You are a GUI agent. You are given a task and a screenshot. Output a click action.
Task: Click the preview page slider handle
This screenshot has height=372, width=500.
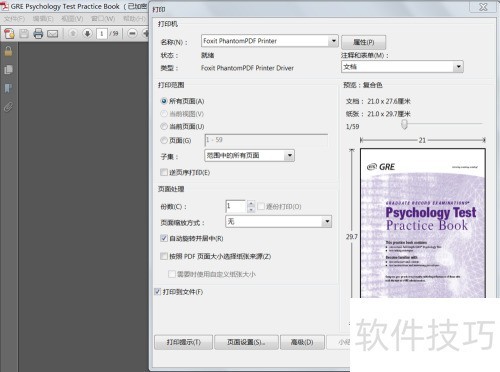[x=404, y=124]
